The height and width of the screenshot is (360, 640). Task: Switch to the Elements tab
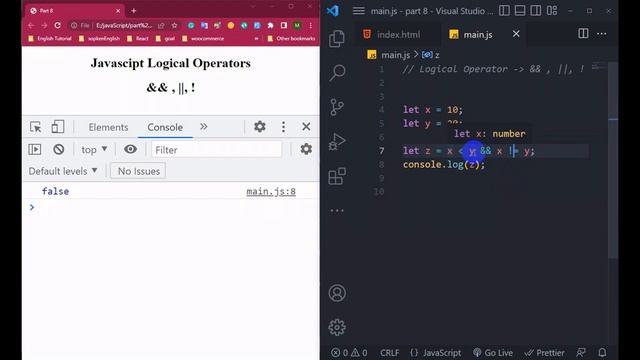[108, 127]
